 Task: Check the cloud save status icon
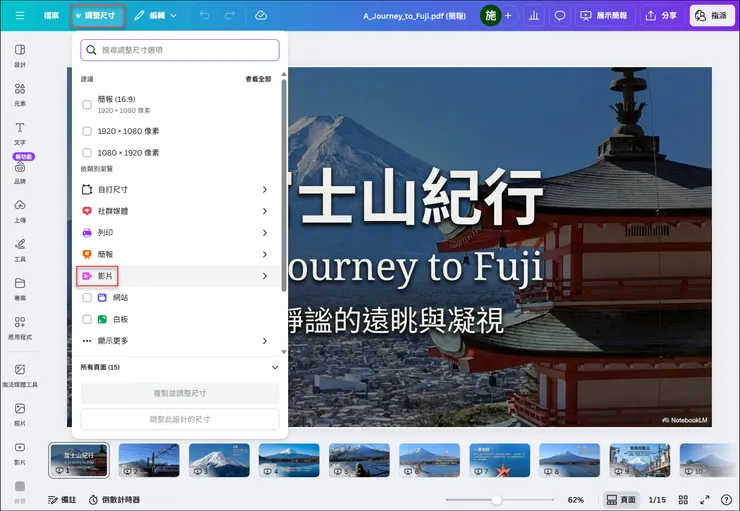point(261,16)
